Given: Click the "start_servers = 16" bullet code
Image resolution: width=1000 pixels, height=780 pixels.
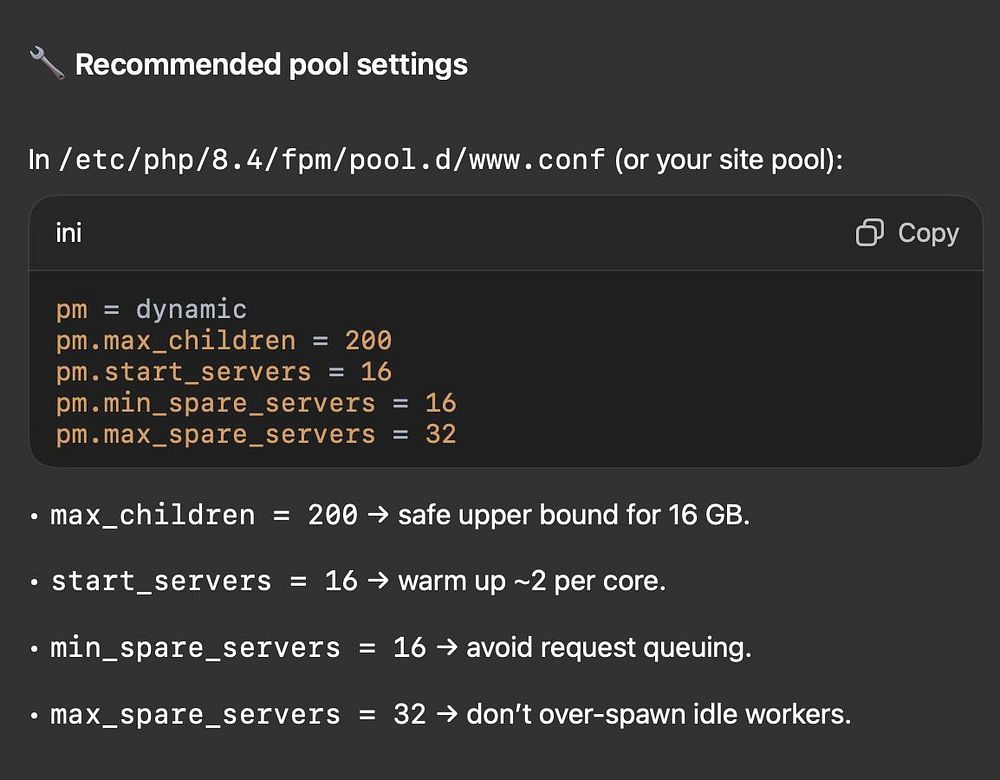Looking at the screenshot, I should [x=204, y=581].
